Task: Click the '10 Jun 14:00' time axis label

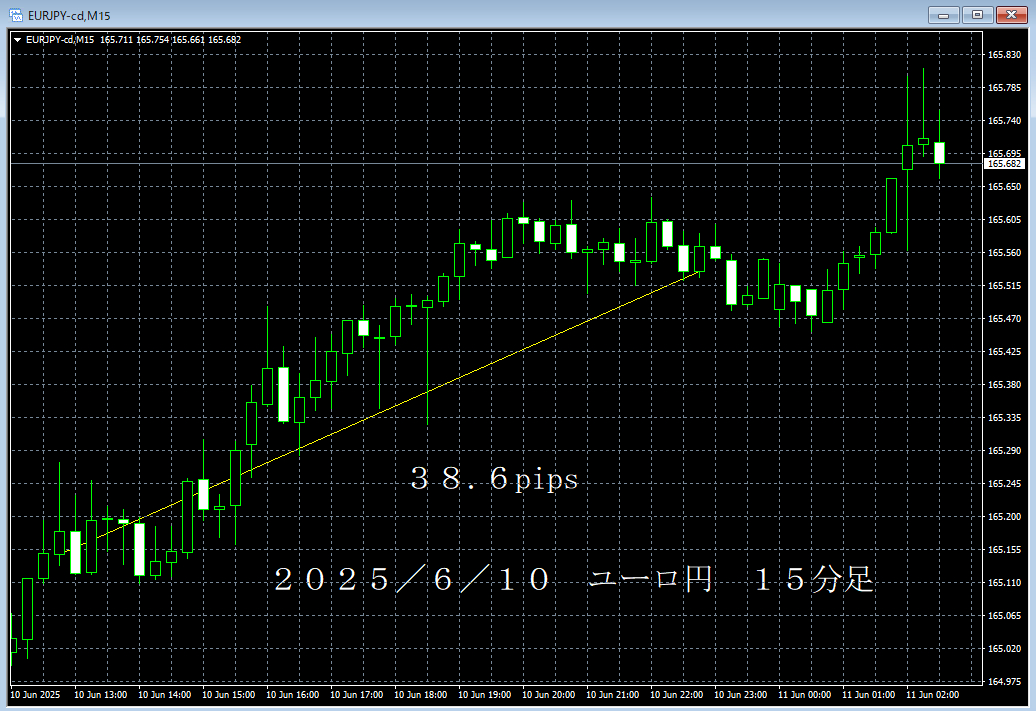Action: point(165,694)
